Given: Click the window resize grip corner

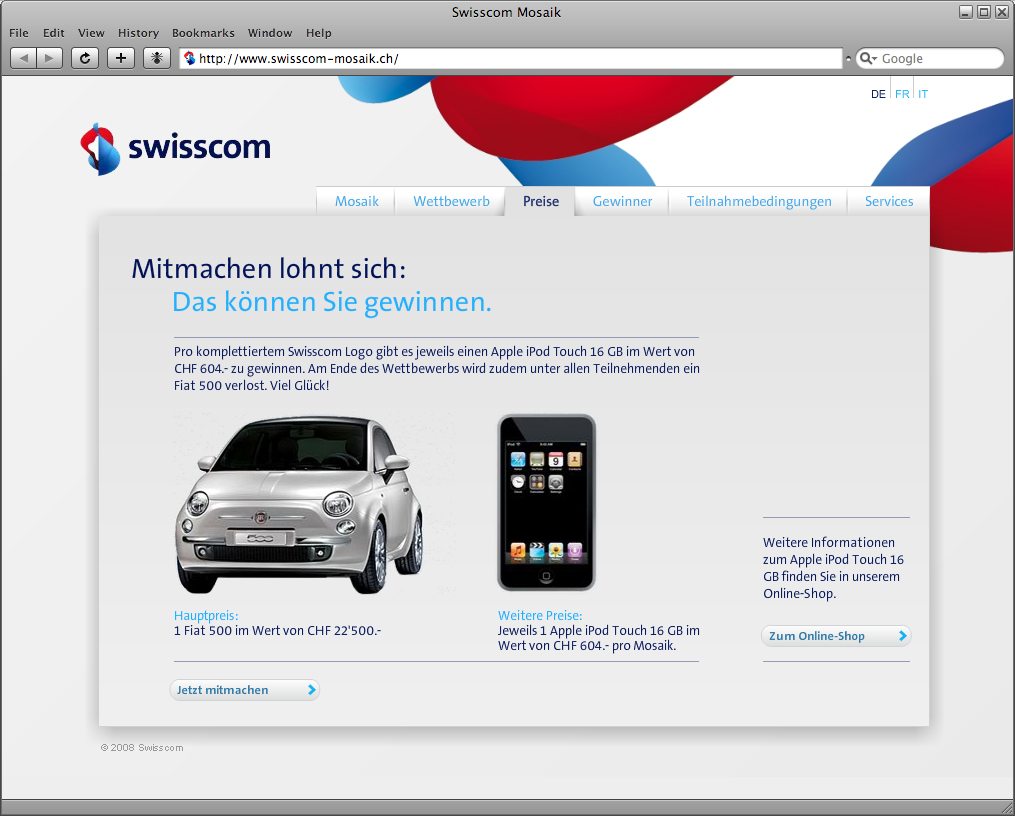Looking at the screenshot, I should pos(1007,808).
